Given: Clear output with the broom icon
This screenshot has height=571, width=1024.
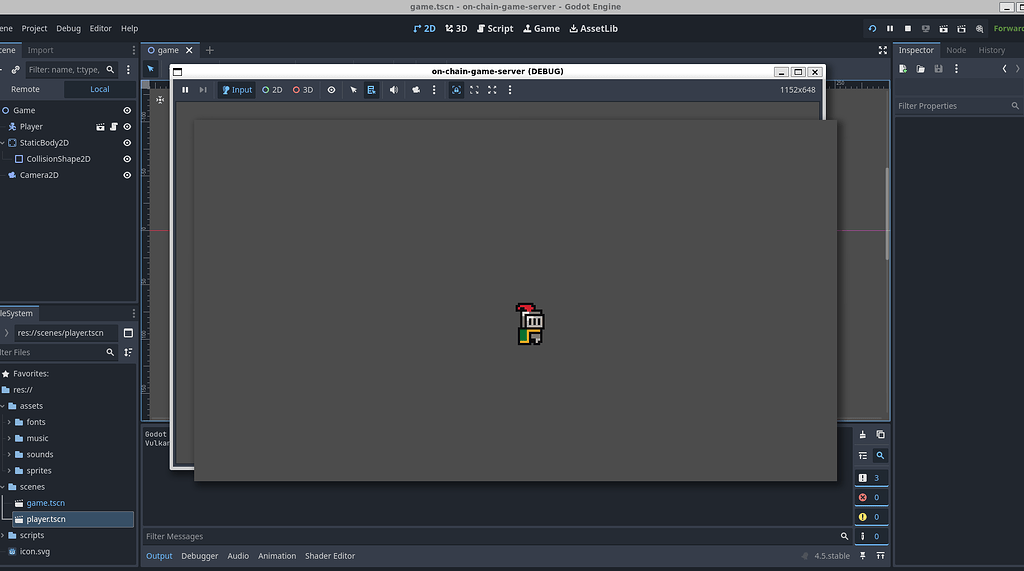Looking at the screenshot, I should tap(863, 434).
